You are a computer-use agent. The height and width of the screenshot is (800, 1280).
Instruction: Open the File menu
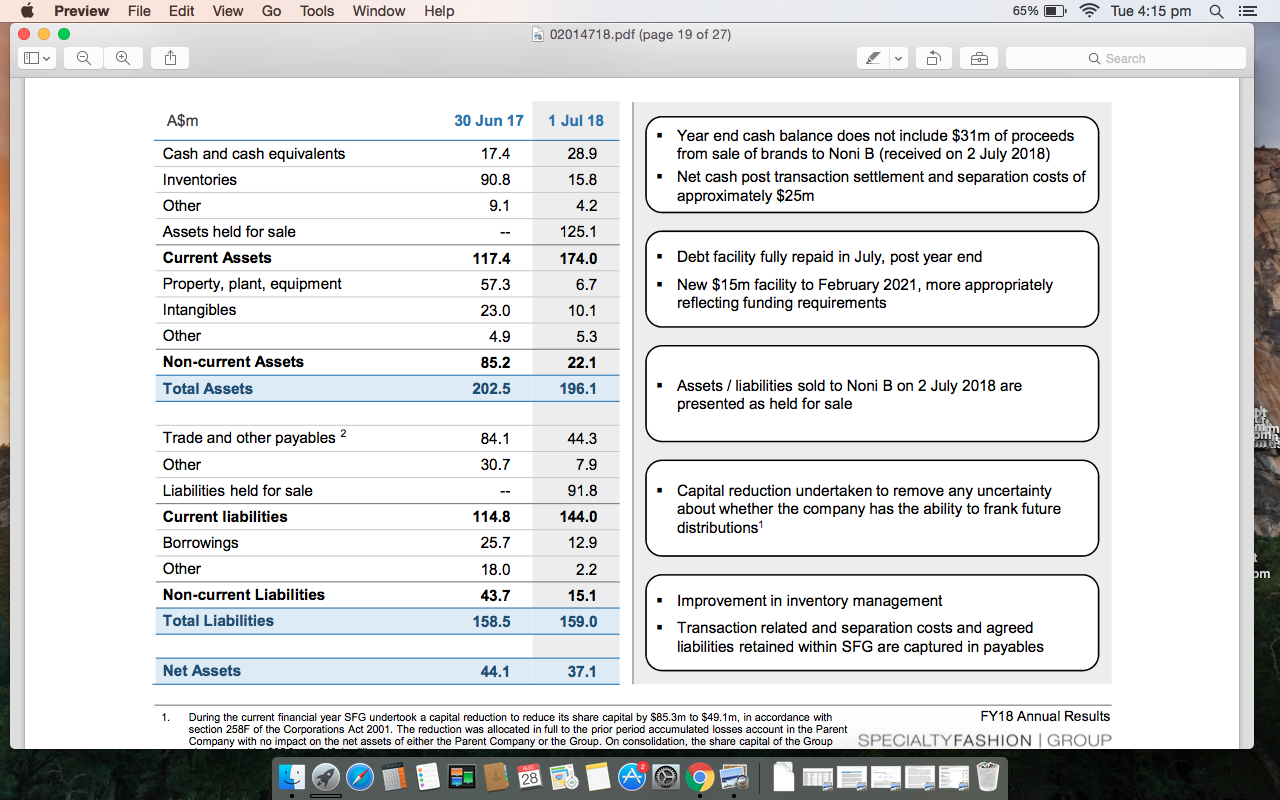(x=139, y=11)
